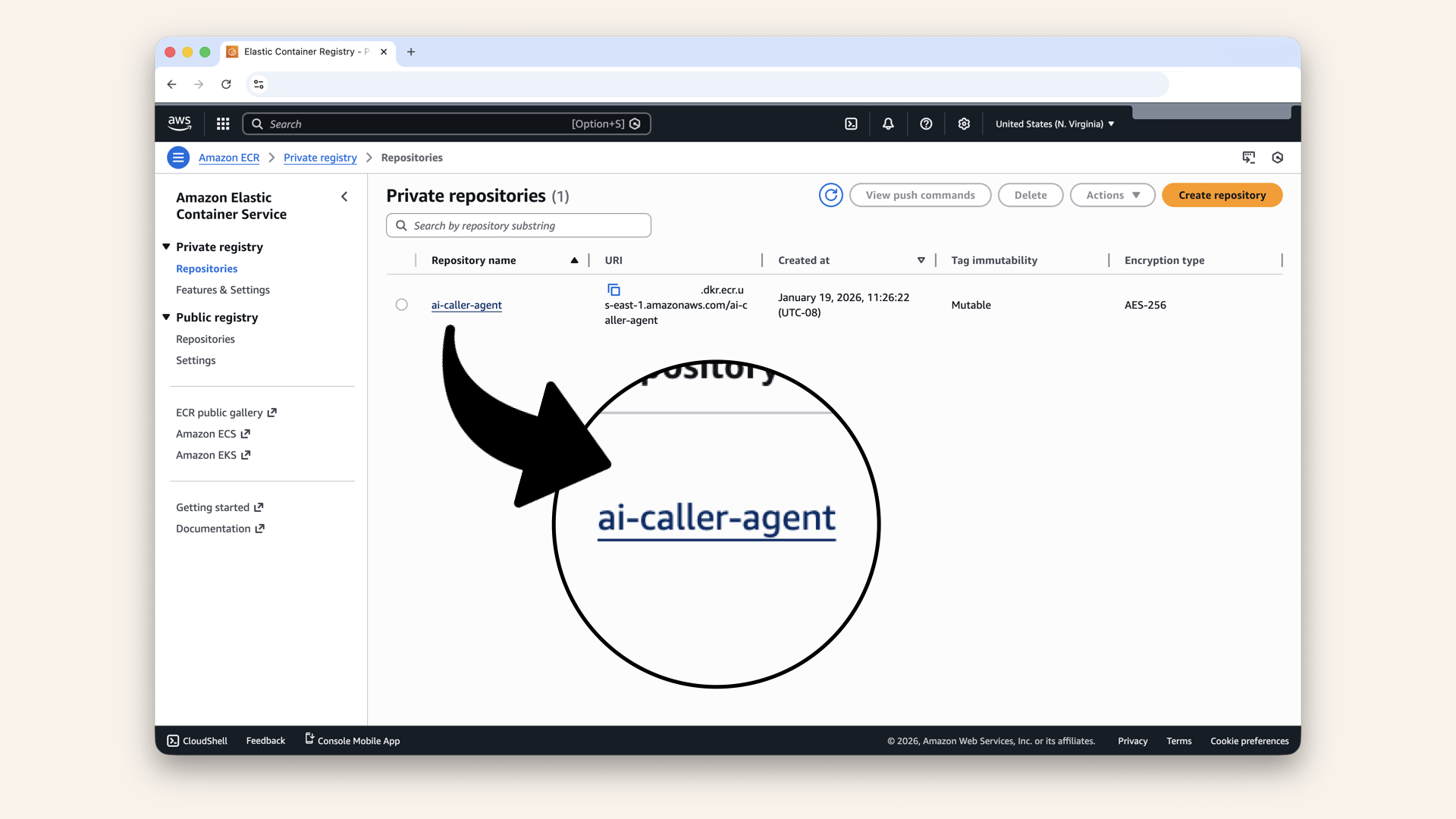This screenshot has width=1456, height=819.
Task: Select the ai-caller-agent row radio button
Action: point(402,305)
